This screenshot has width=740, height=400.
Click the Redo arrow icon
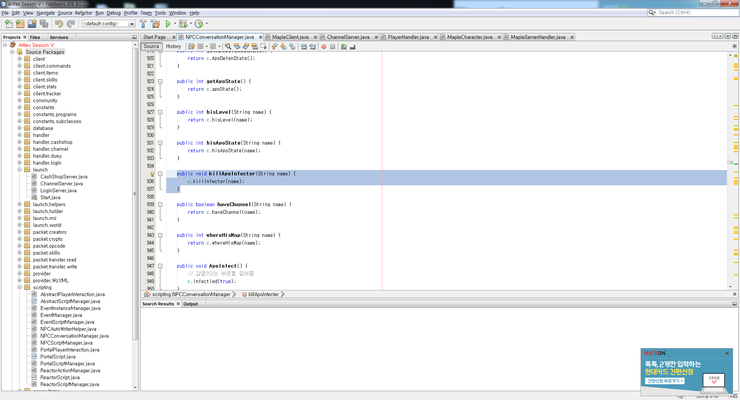coord(71,24)
